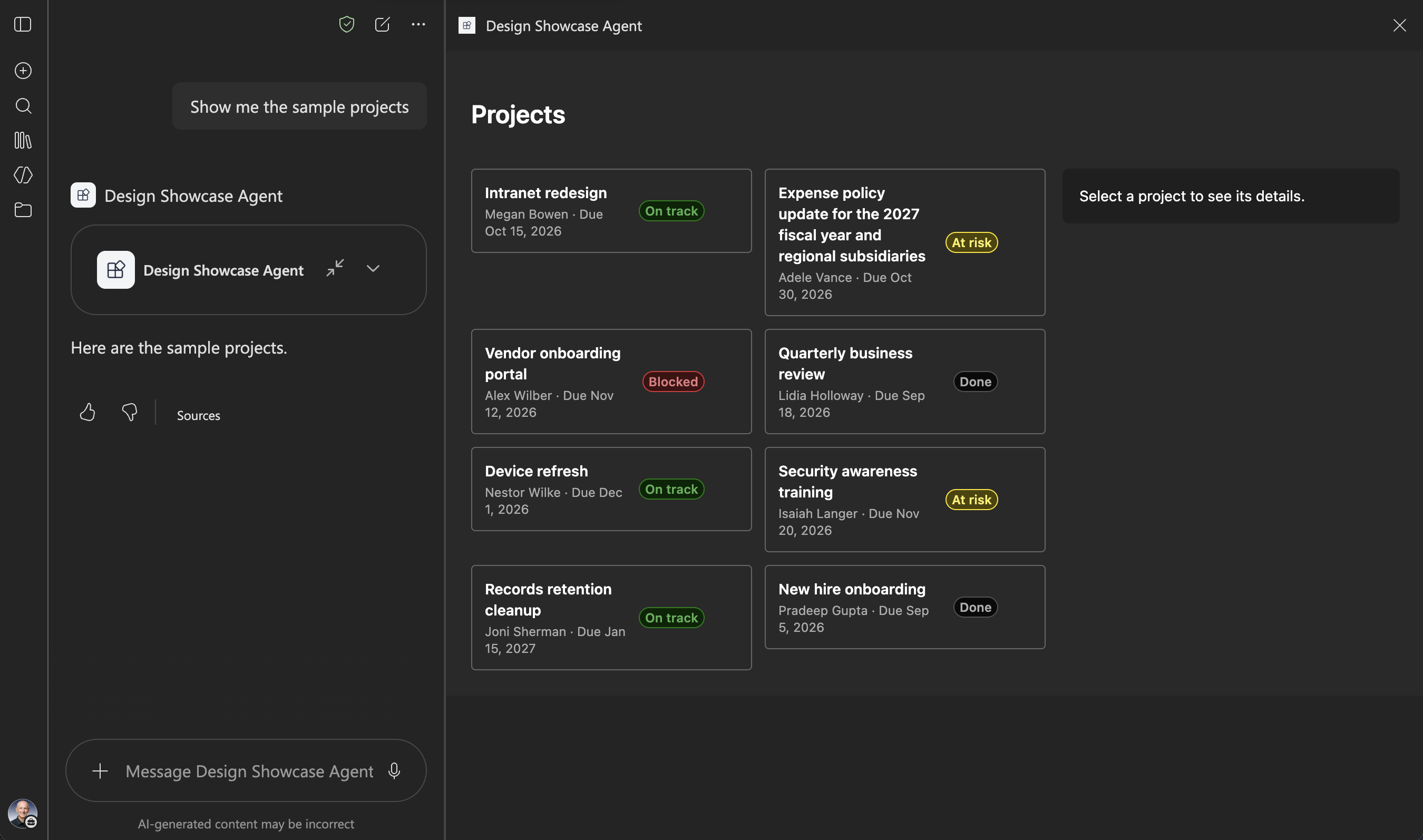Open the folder icon in left rail
The width and height of the screenshot is (1423, 840).
coord(23,210)
